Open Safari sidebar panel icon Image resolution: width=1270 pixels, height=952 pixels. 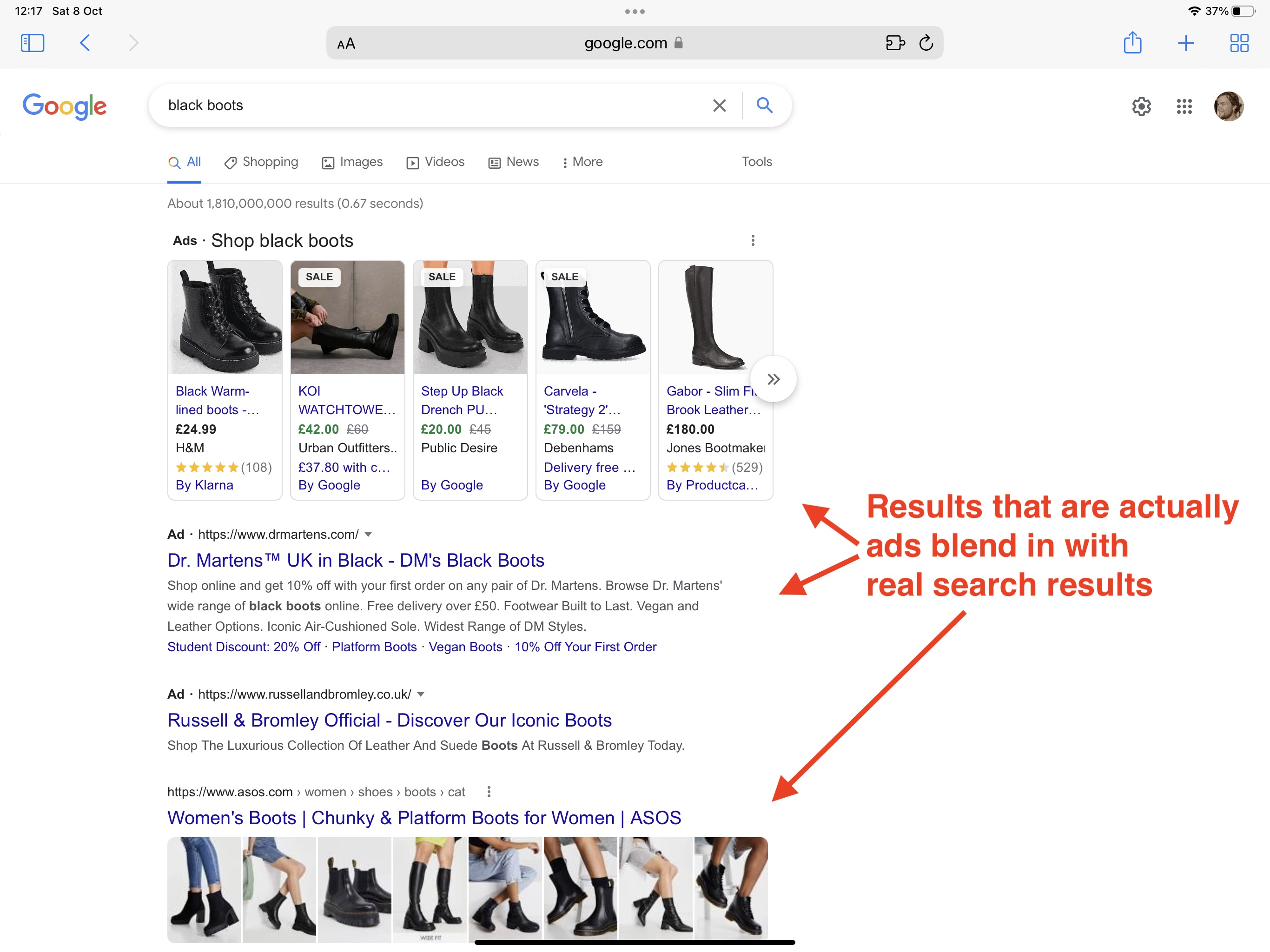tap(32, 43)
